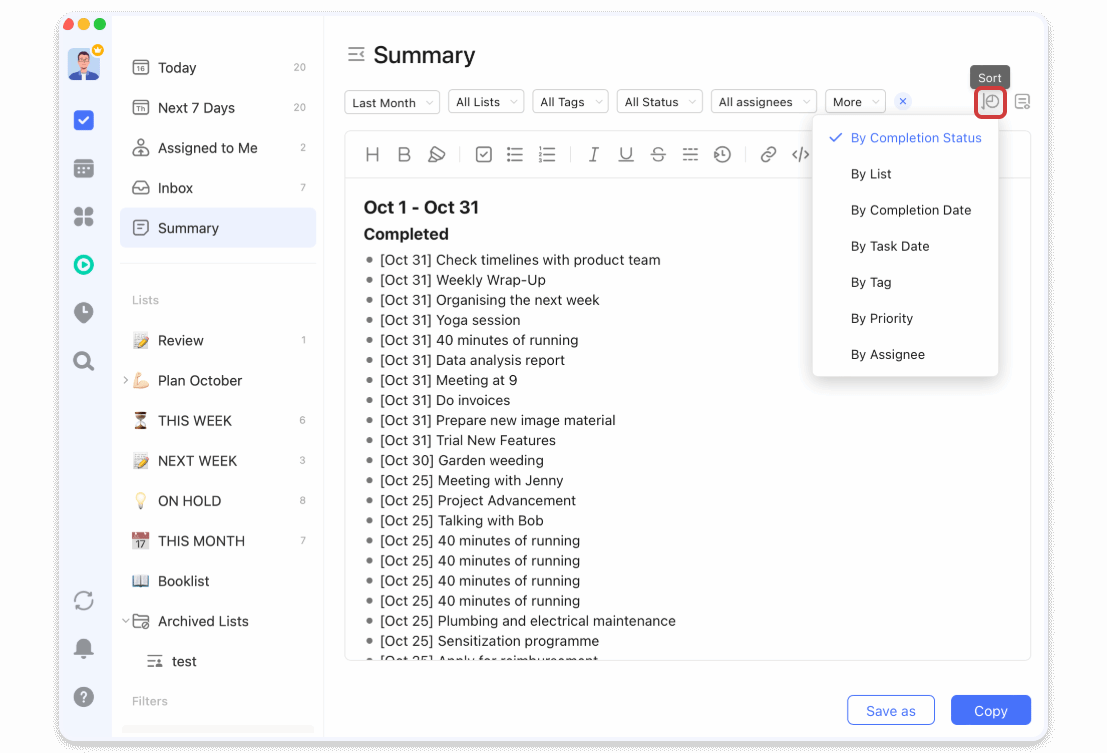Apply bold formatting in the editor toolbar
This screenshot has width=1107, height=753.
404,154
